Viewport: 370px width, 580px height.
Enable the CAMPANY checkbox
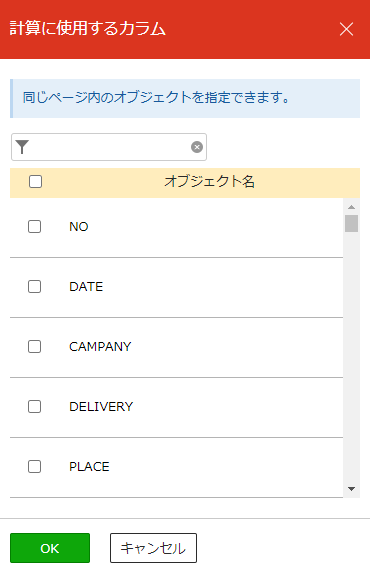(x=34, y=347)
